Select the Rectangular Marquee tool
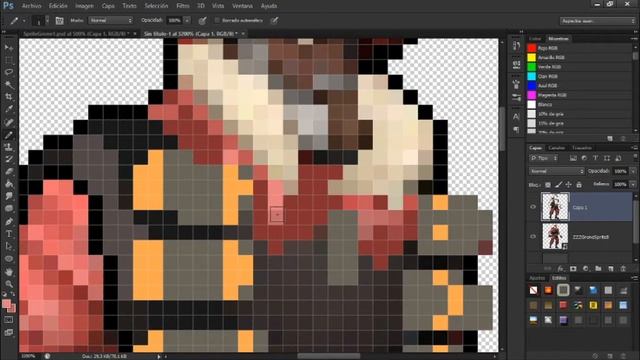The image size is (640, 360). click(9, 60)
